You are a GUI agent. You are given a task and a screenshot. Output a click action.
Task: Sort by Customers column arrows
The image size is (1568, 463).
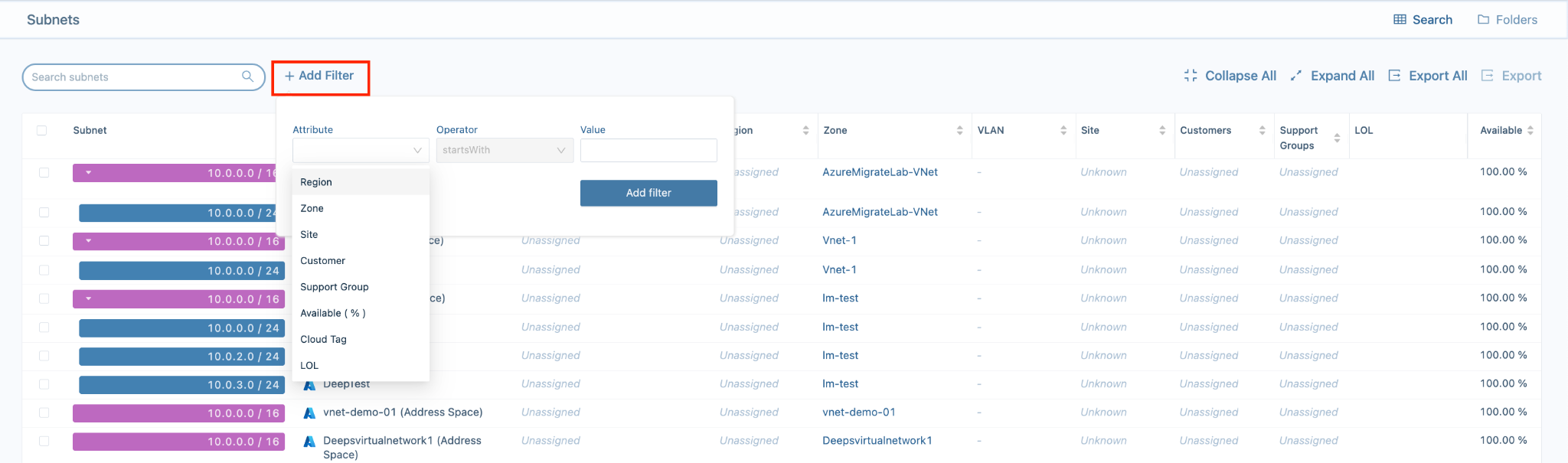(1262, 131)
